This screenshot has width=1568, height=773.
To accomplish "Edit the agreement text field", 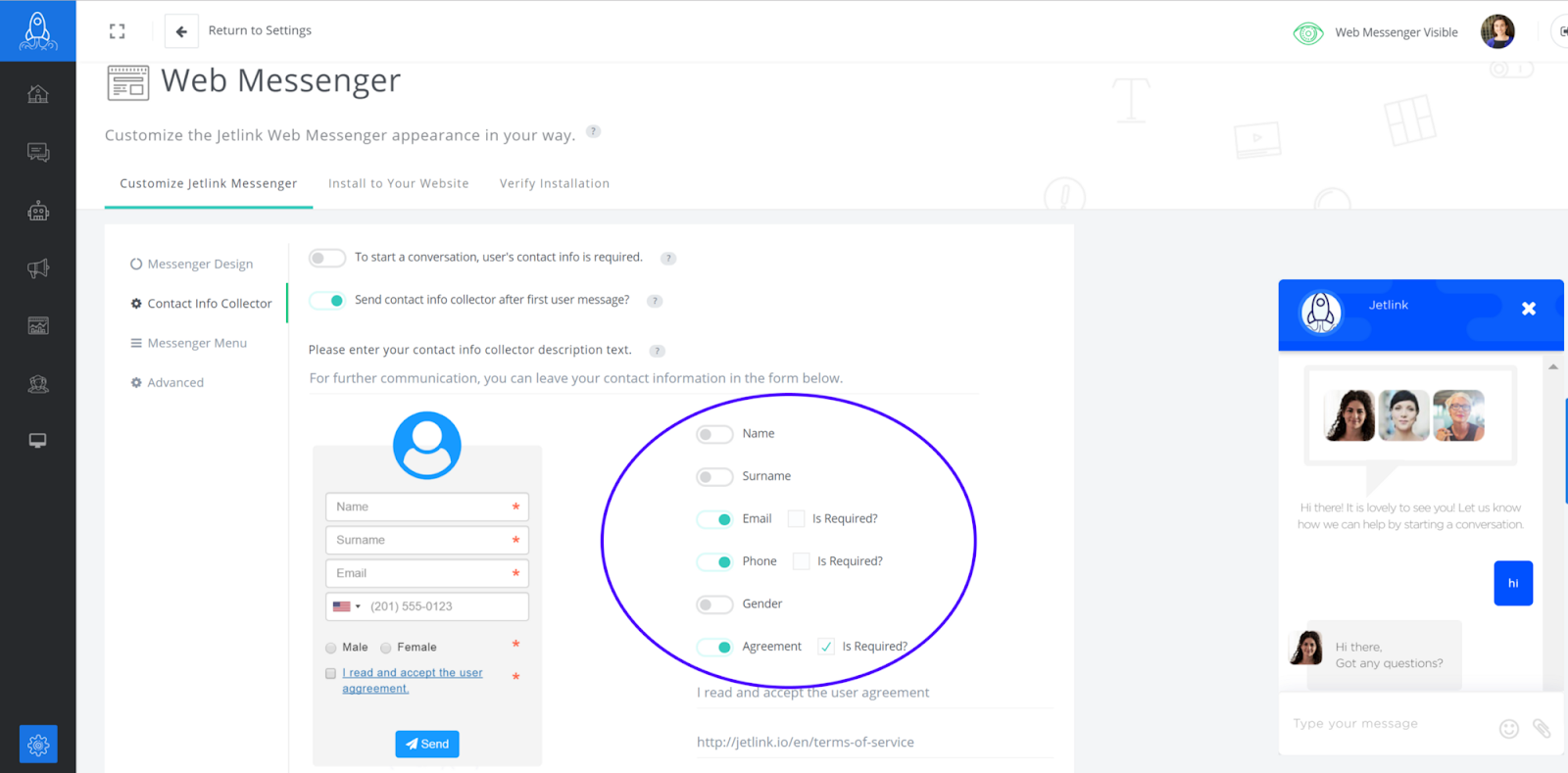I will [x=875, y=693].
